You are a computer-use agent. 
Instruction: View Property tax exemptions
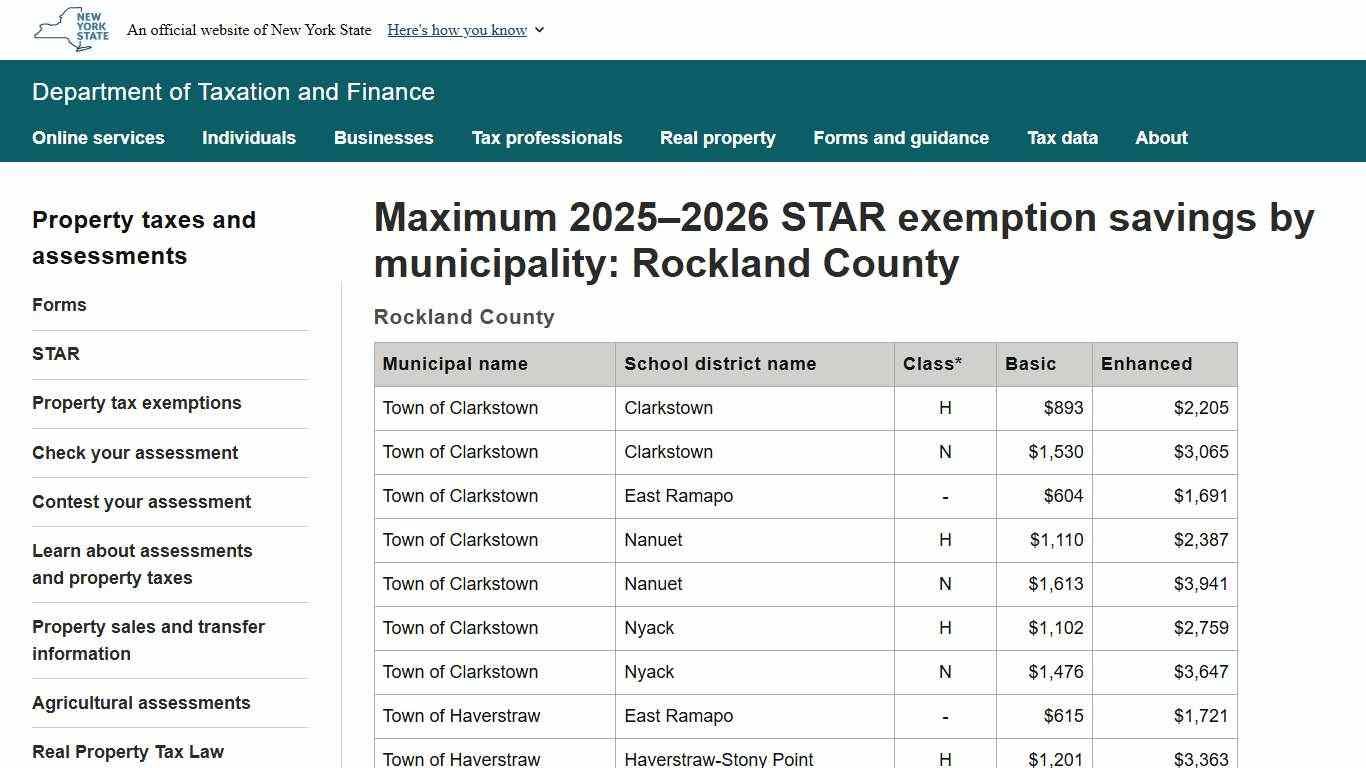(x=137, y=403)
